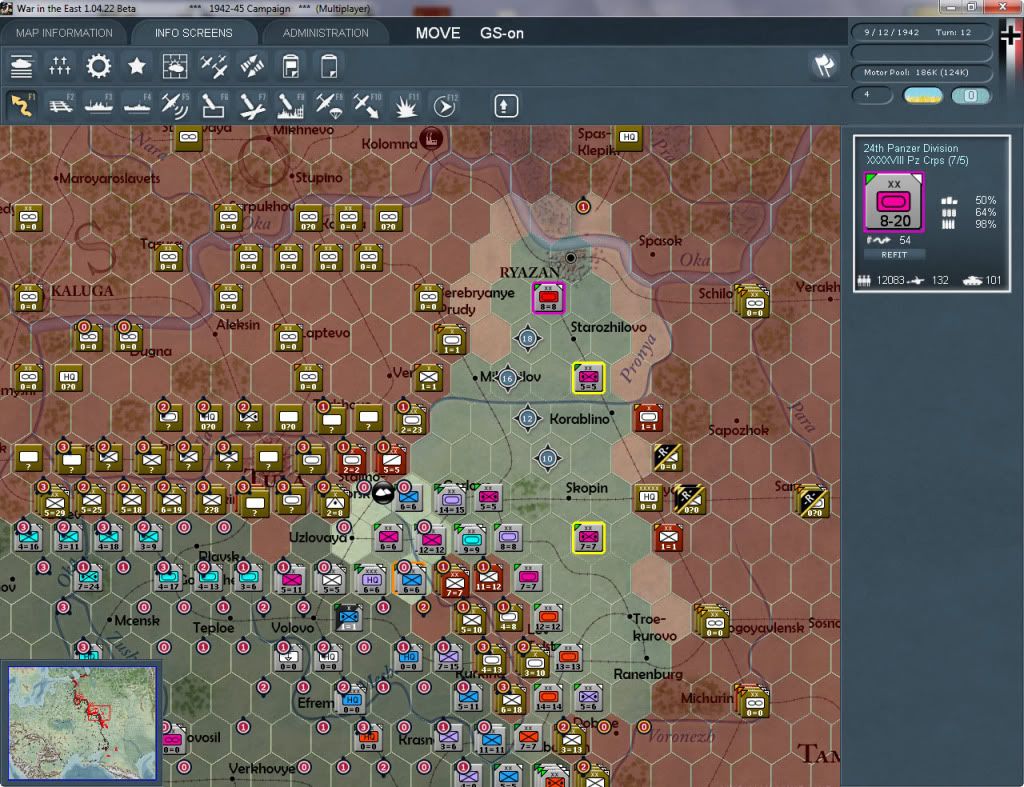Viewport: 1024px width, 787px height.
Task: Select the 2=23 unit counter
Action: click(411, 419)
